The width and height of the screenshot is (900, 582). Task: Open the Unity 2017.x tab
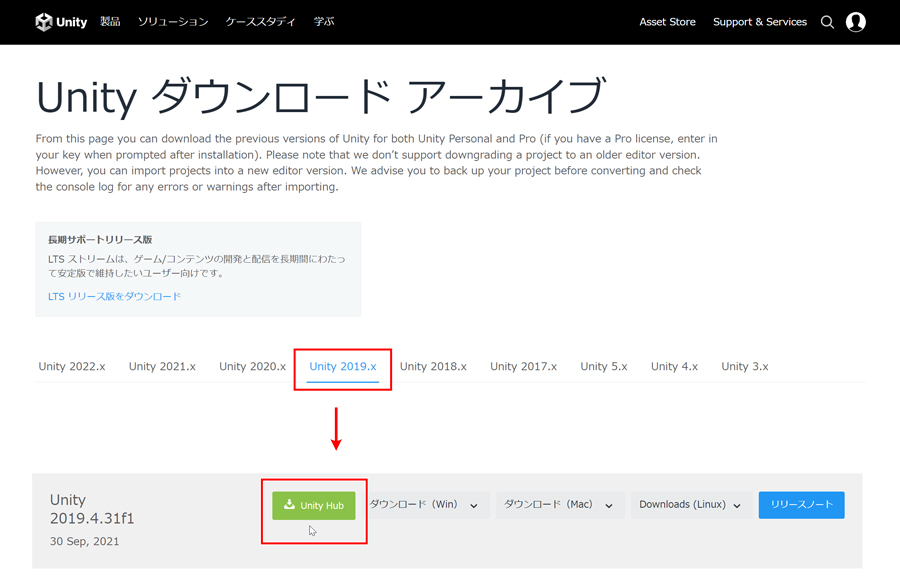[x=523, y=367]
